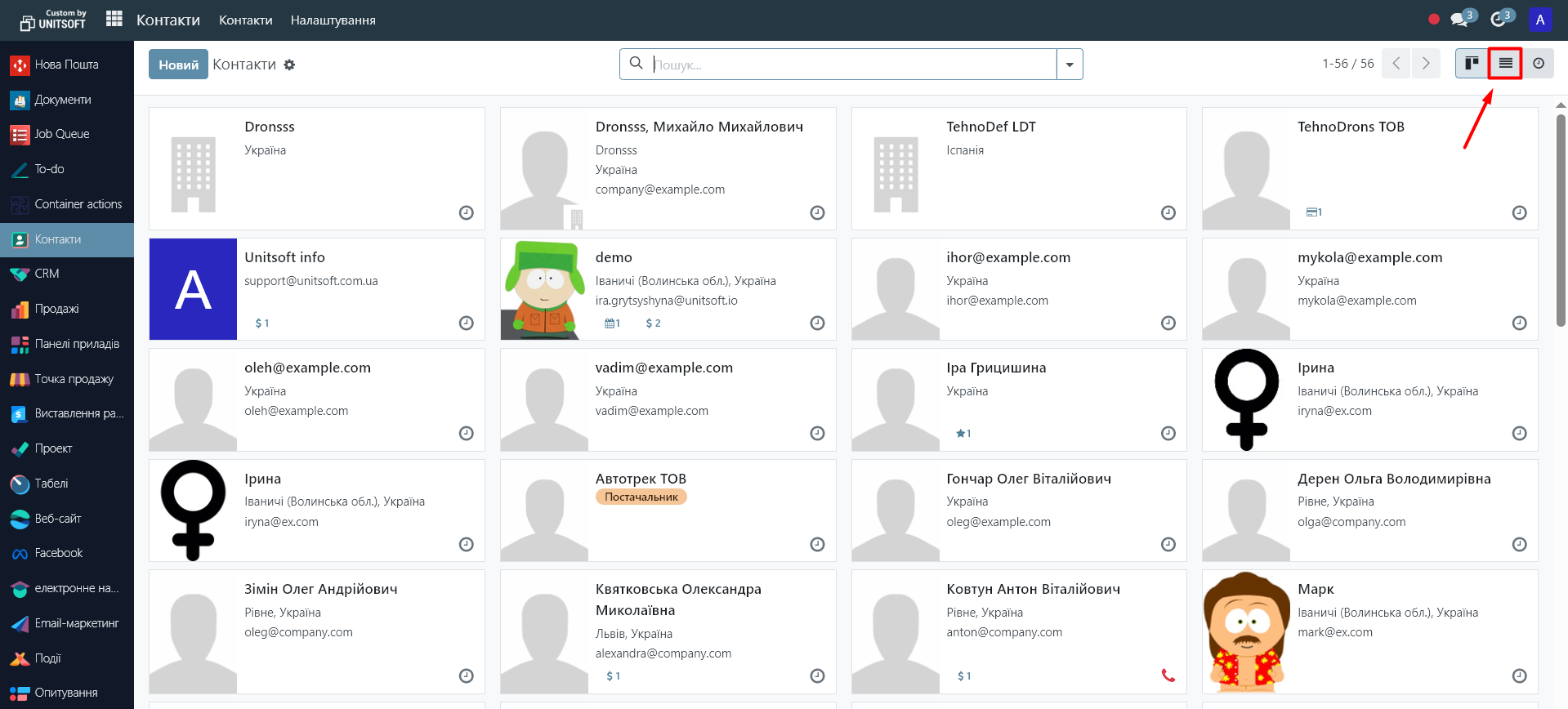The image size is (1568, 709).
Task: Open the Facebook sidebar app
Action: click(58, 553)
